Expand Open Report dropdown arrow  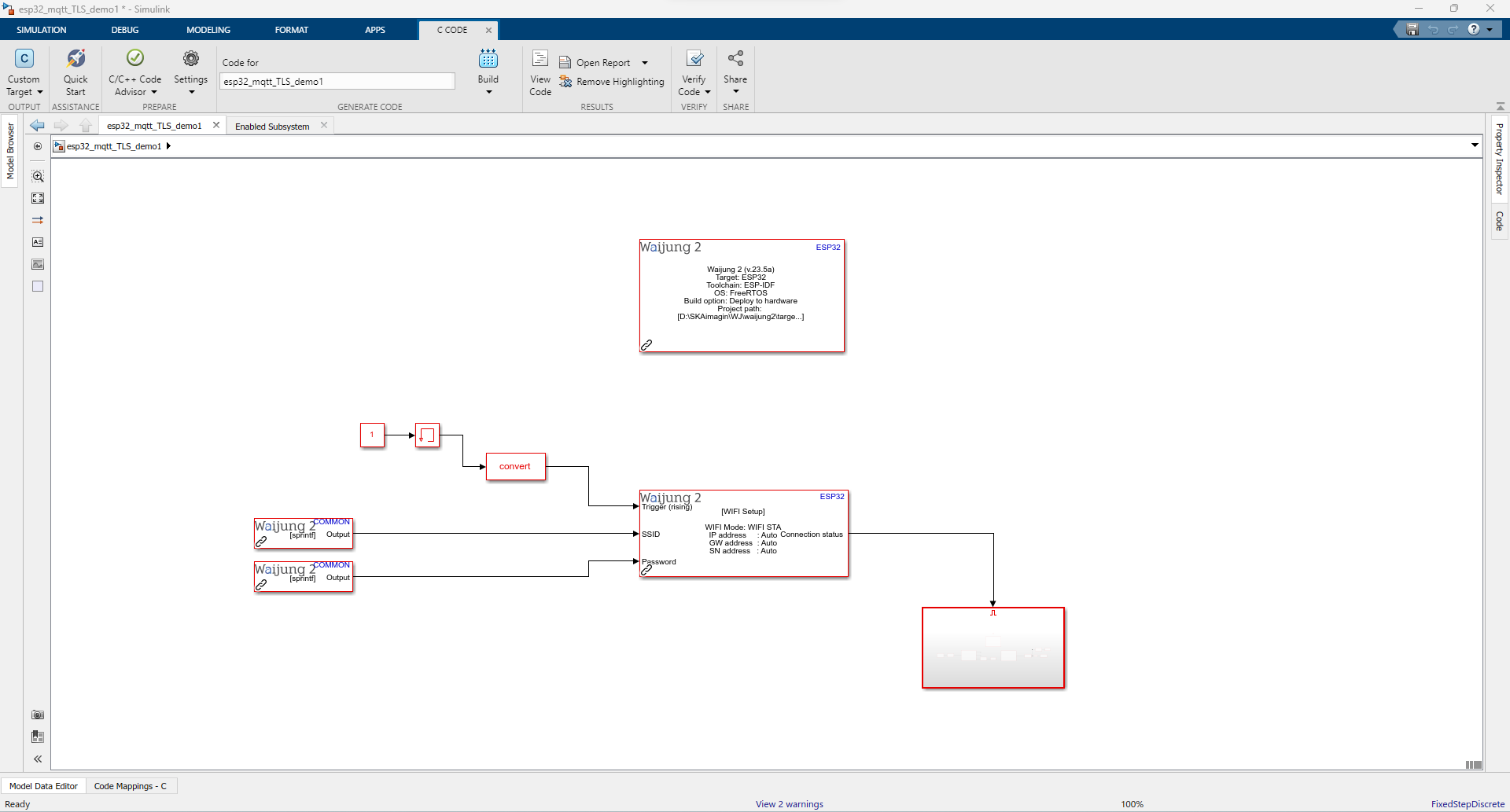pyautogui.click(x=645, y=63)
